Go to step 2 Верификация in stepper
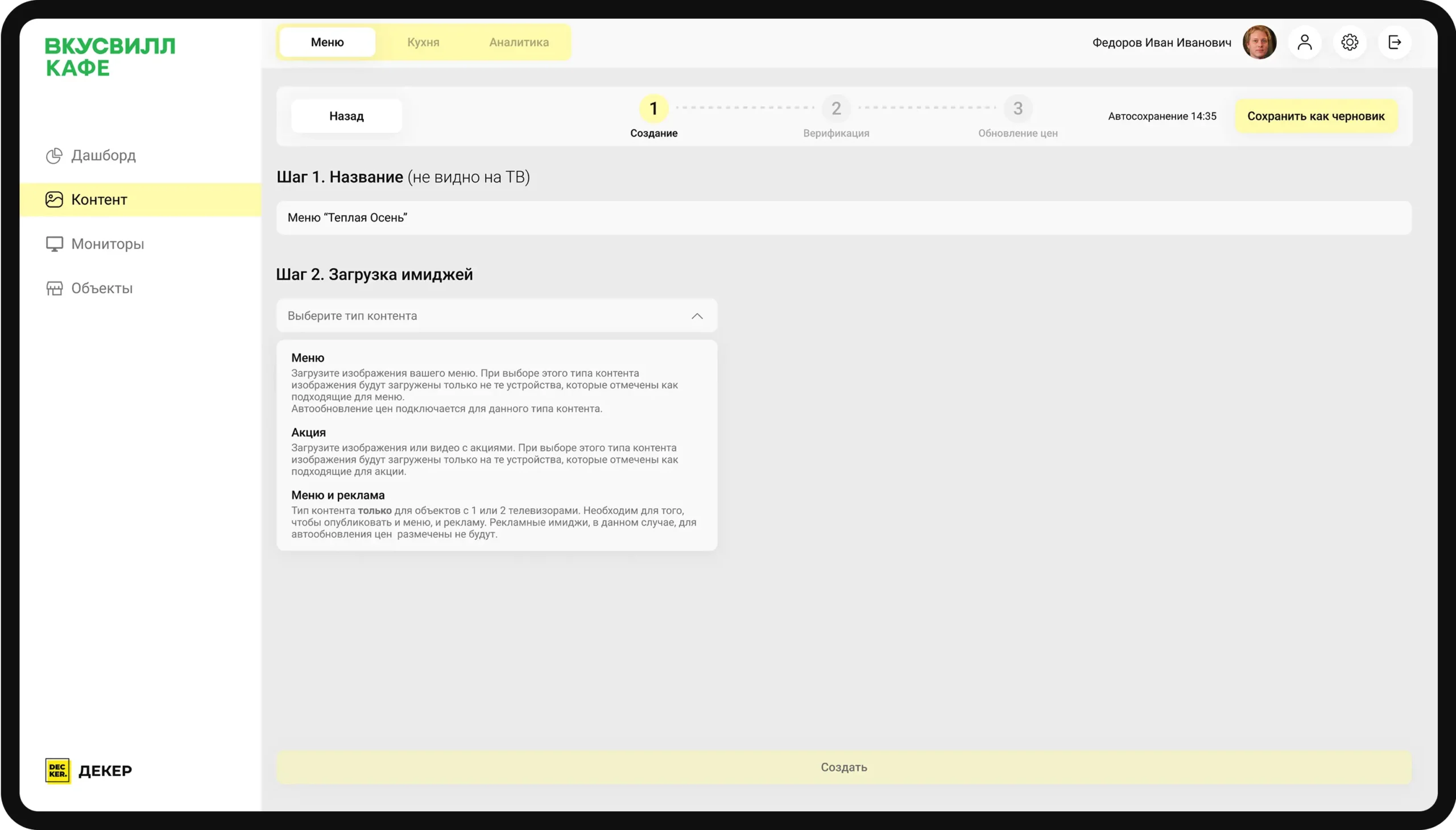Image resolution: width=1456 pixels, height=830 pixels. pos(836,109)
